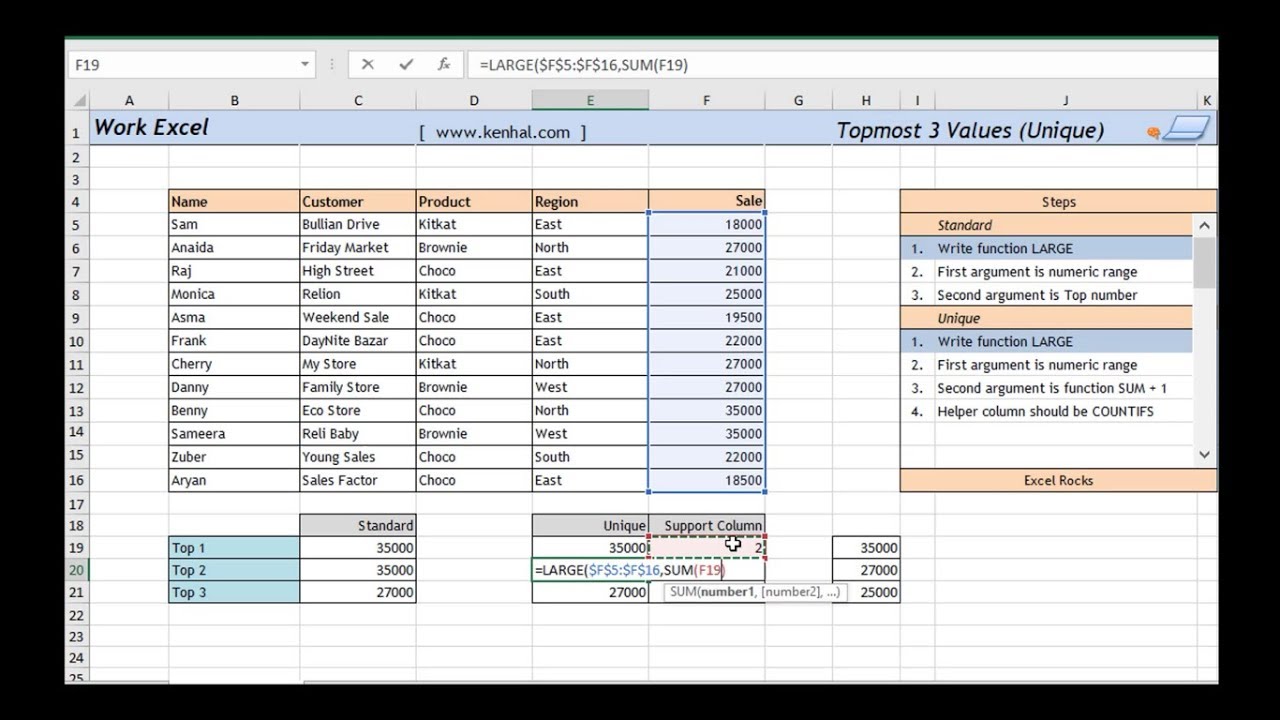The width and height of the screenshot is (1280, 720).
Task: Click the 'www.kenhal.com' text
Action: (x=503, y=132)
